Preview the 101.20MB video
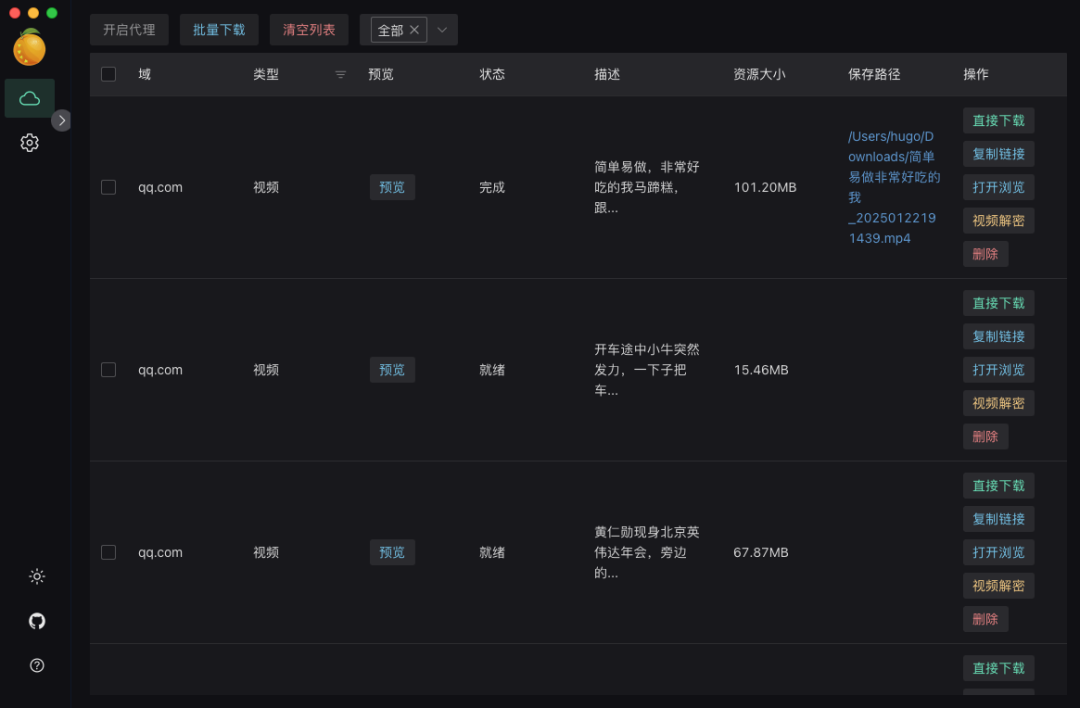 click(392, 187)
